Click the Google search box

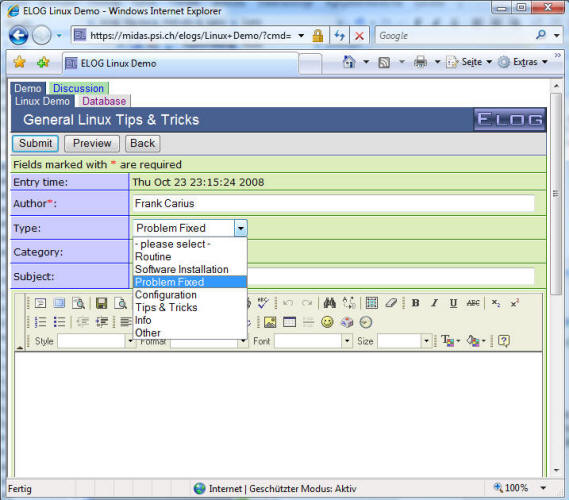click(455, 36)
